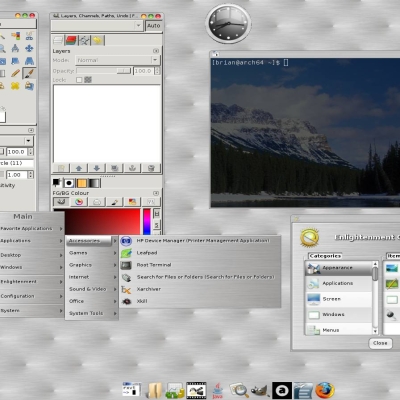Open the Layers tab configuration menu arrow
This screenshot has width=400, height=400.
(156, 51)
